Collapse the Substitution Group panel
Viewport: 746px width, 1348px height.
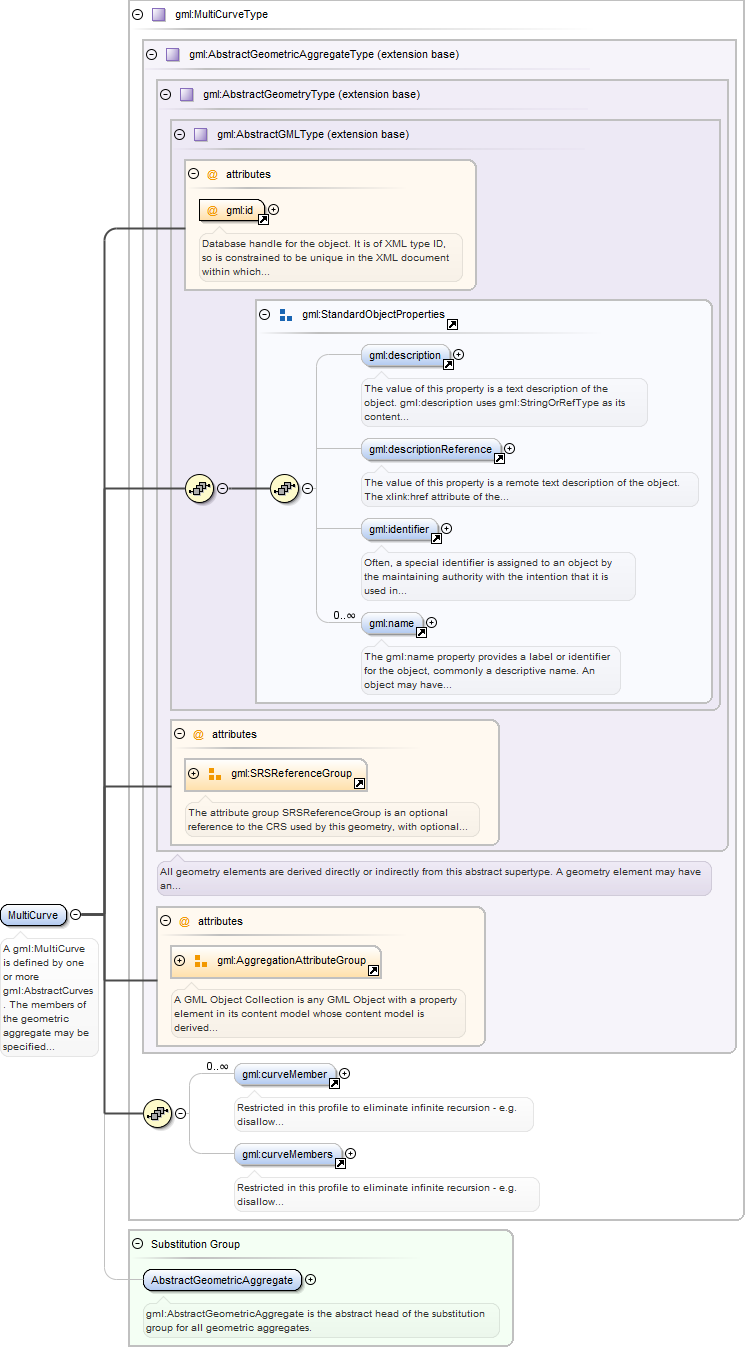(x=138, y=1244)
